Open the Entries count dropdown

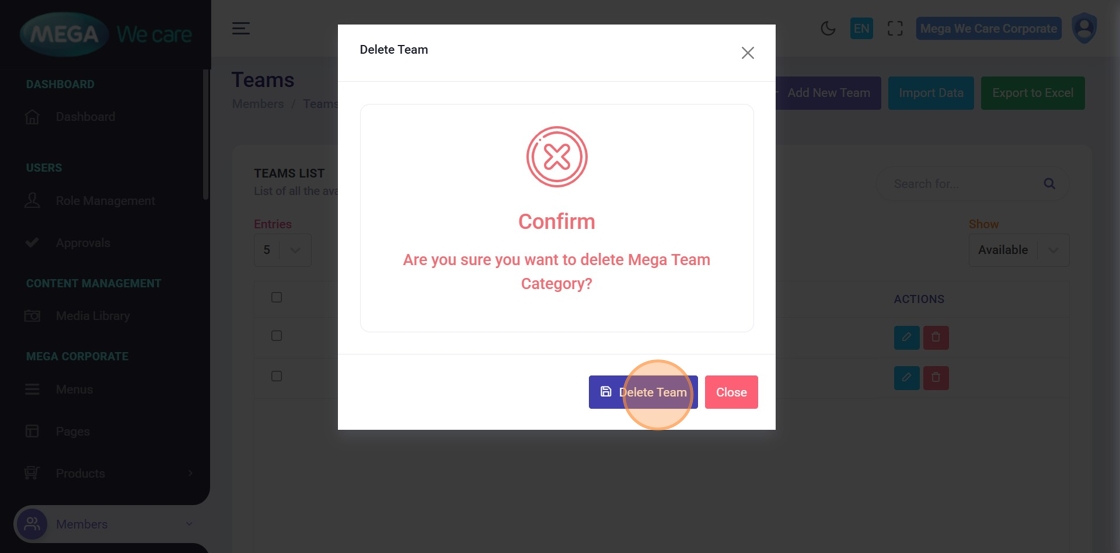tap(282, 250)
